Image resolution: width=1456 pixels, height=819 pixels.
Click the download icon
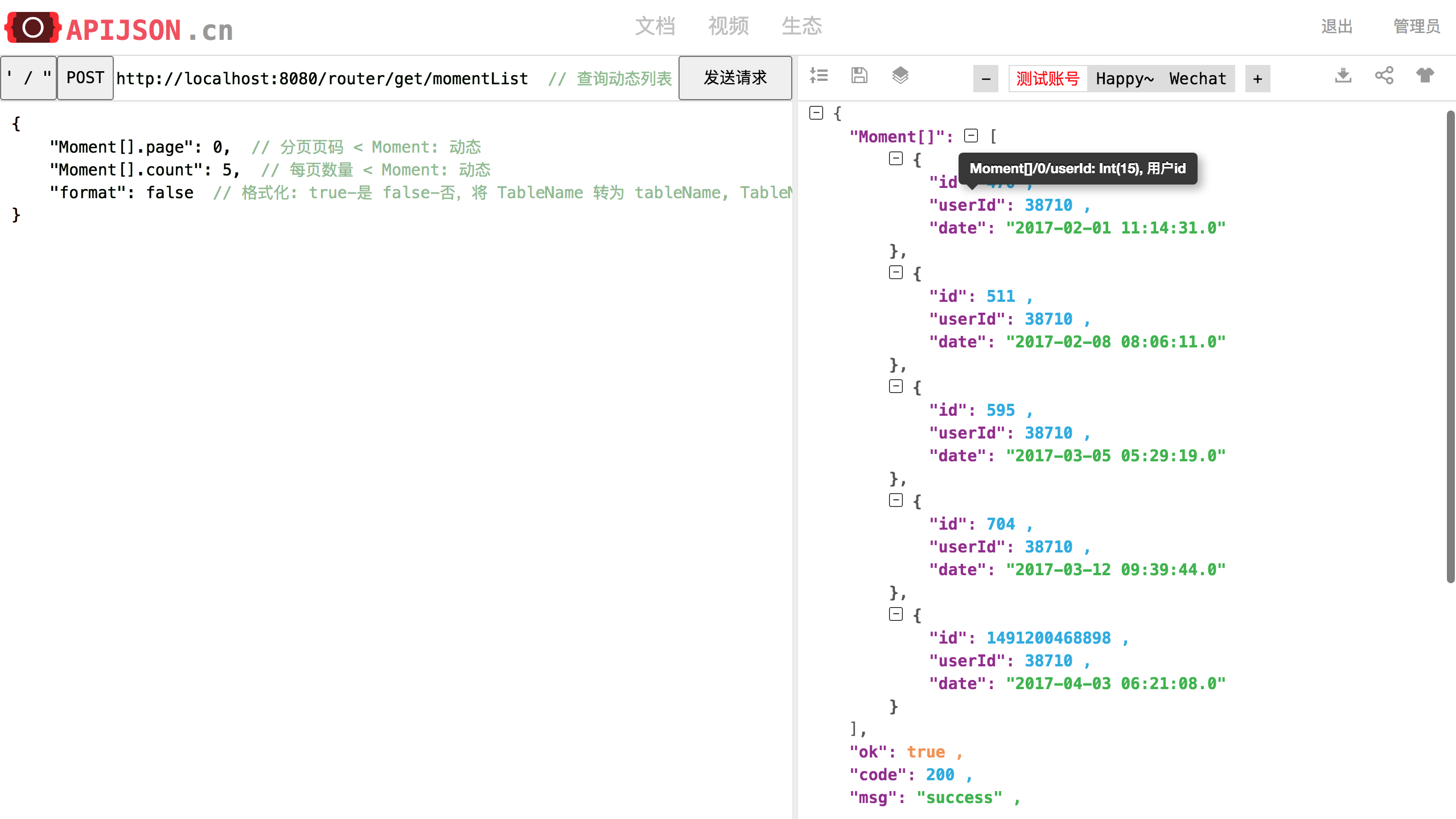[x=1343, y=75]
